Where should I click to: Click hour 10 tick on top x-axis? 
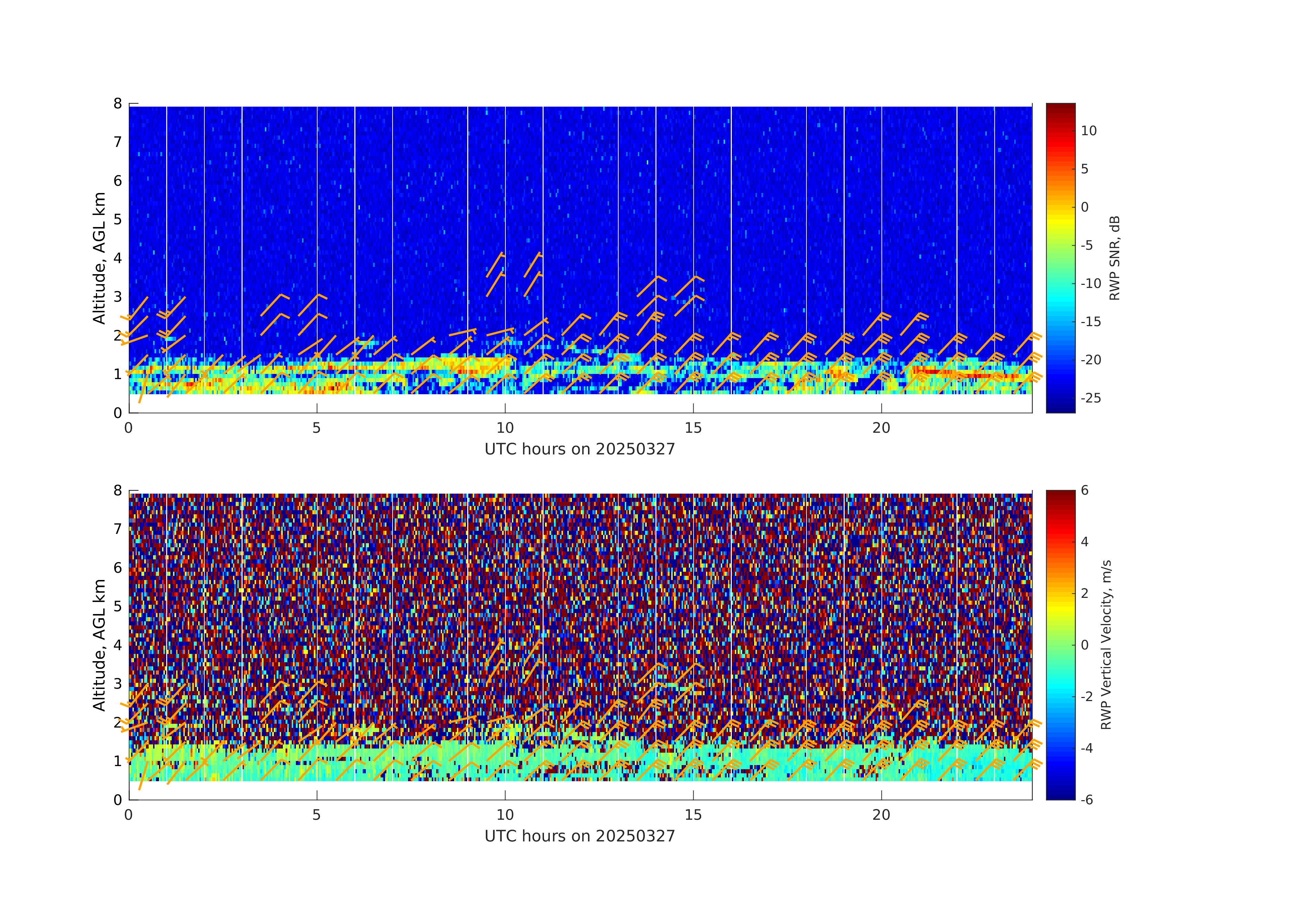click(x=504, y=428)
